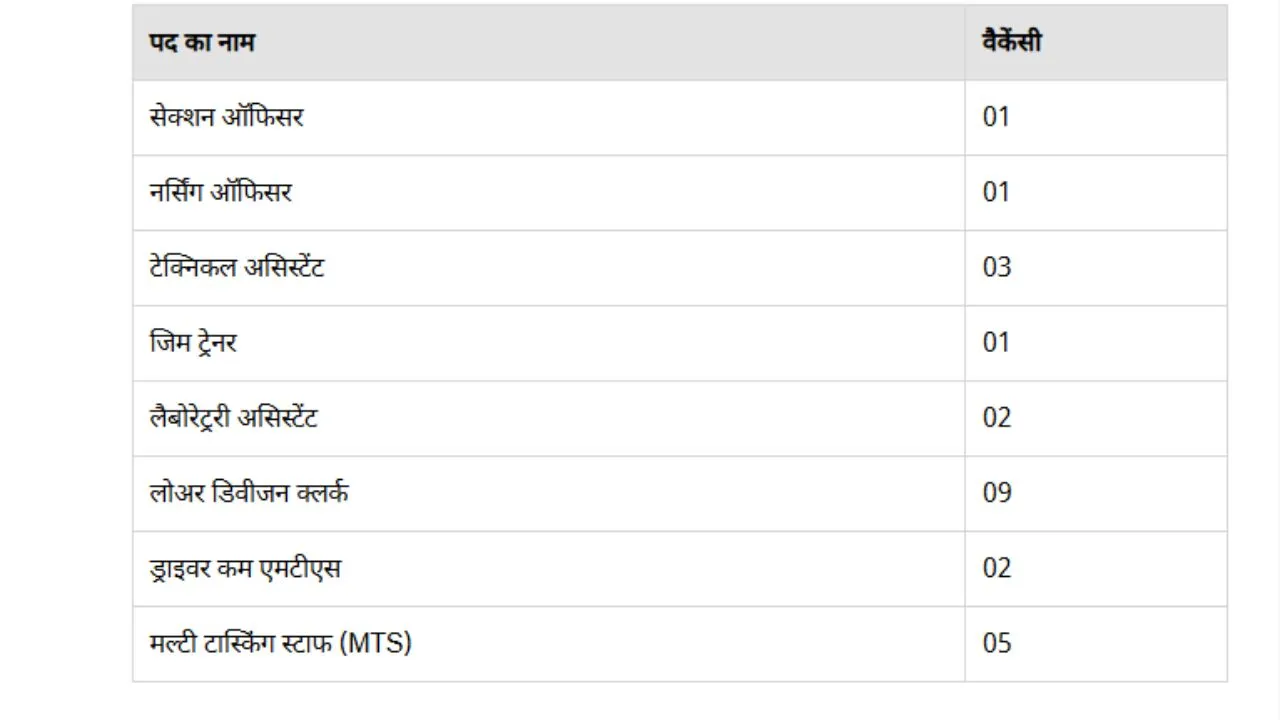Screen dimensions: 1280x720
Task: Click the मल्टी टास्किंग स्टाफ (MTS) label
Action: (281, 643)
